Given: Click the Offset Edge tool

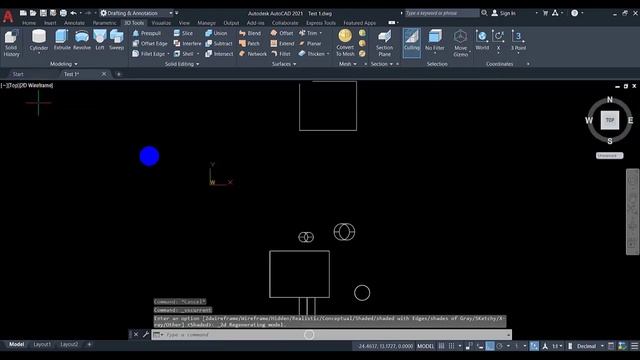Looking at the screenshot, I should 150,43.
